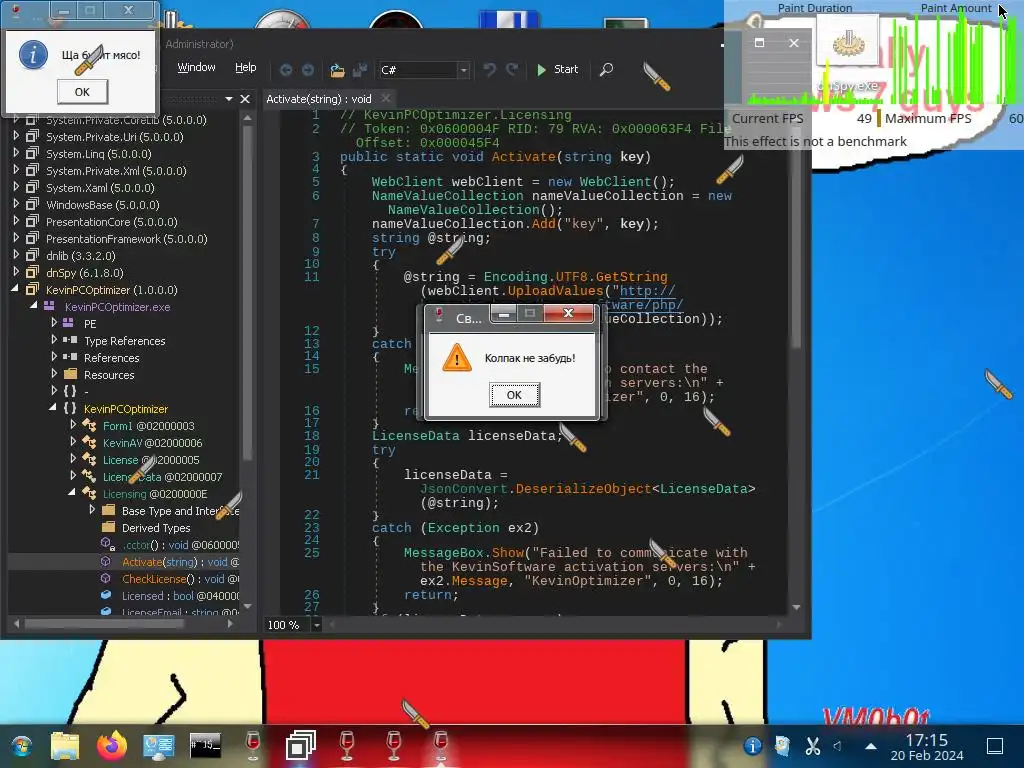This screenshot has height=768, width=1024.
Task: Click the warning triangle icon in the dialog
Action: coord(456,358)
